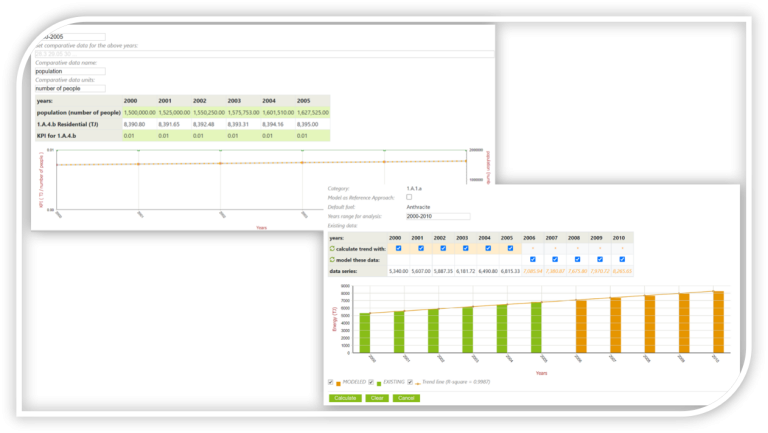Uncheck model data checkbox for year 2006
The image size is (768, 433).
[532, 259]
